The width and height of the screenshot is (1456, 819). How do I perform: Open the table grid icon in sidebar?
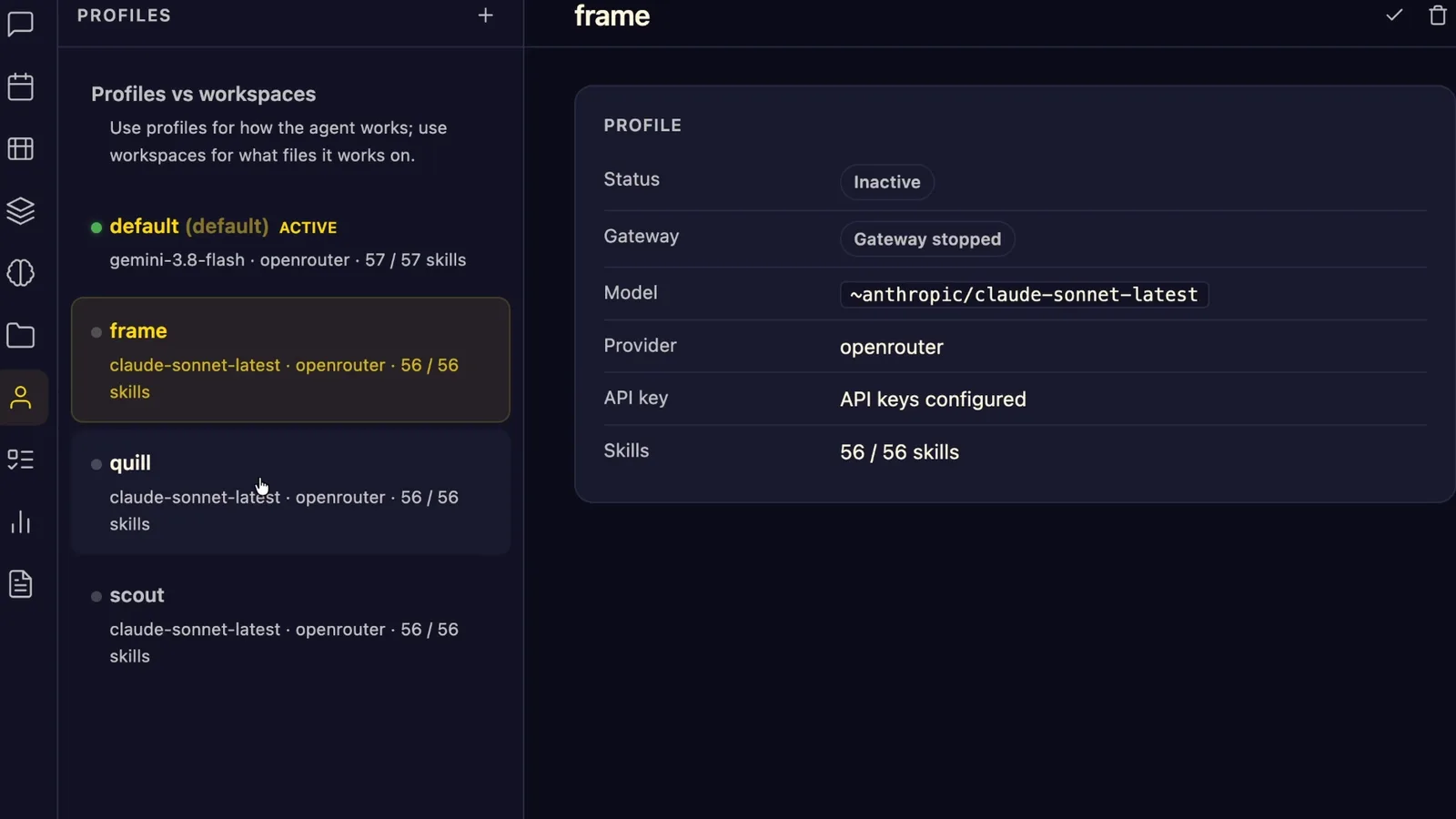click(x=21, y=148)
